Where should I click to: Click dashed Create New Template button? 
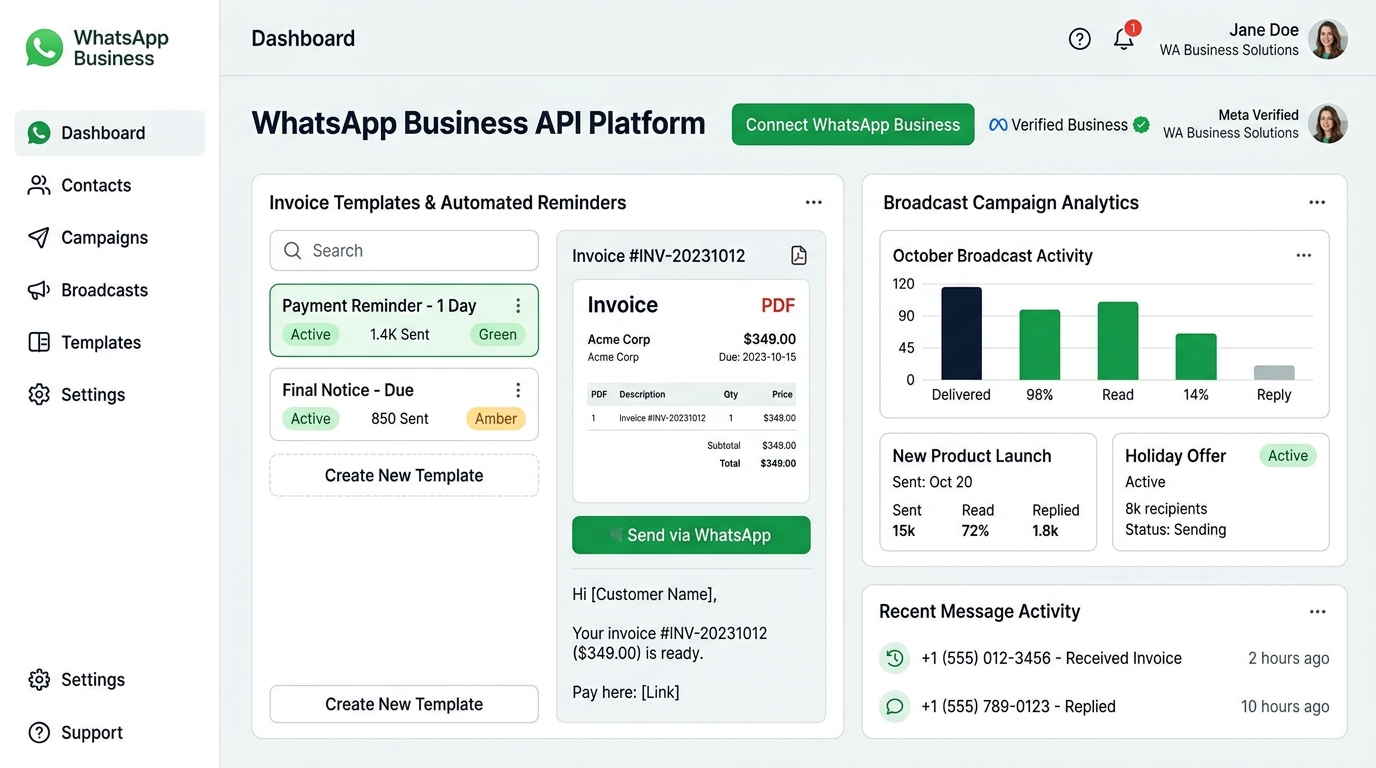(x=404, y=476)
